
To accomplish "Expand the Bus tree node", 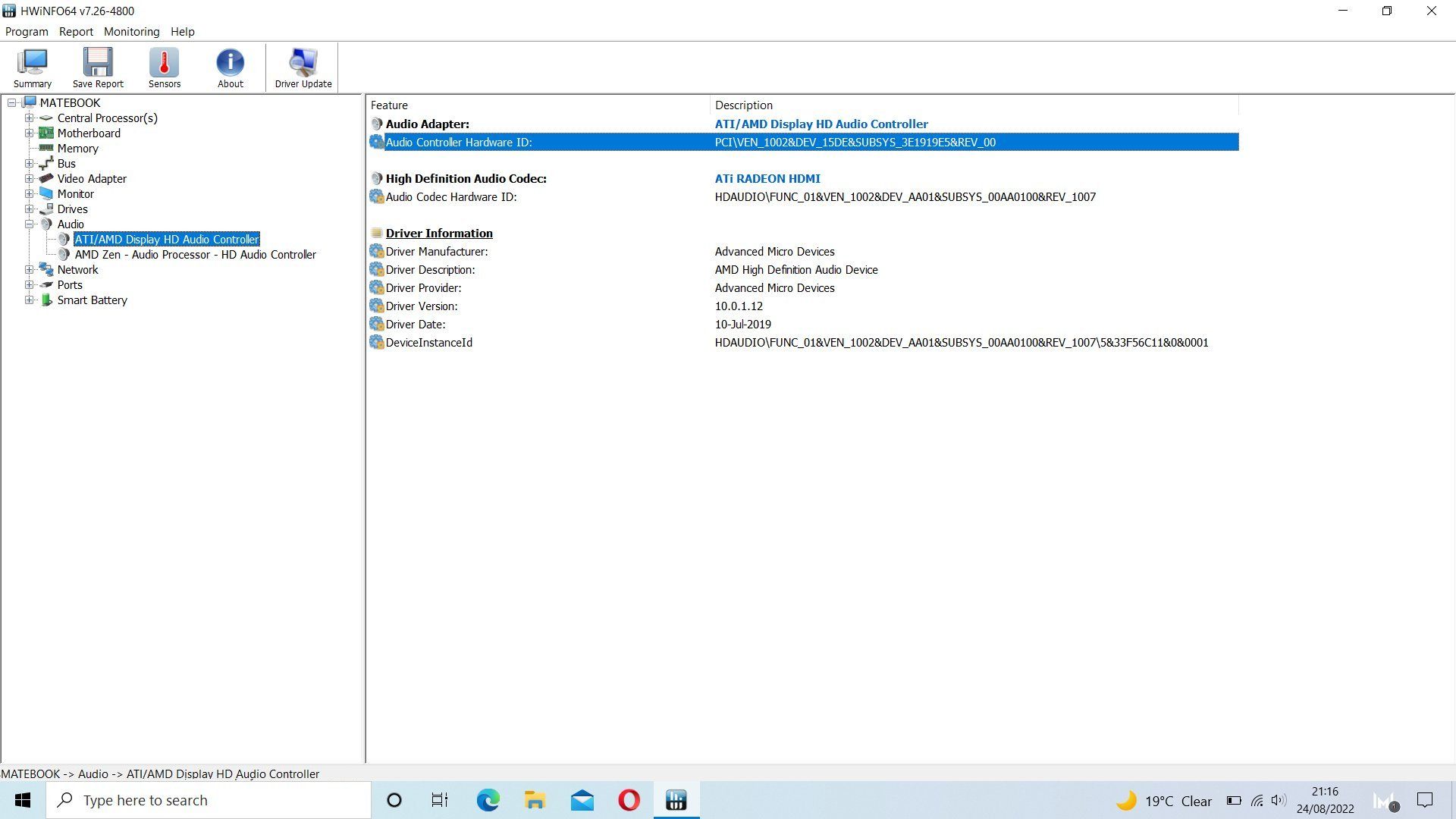I will (x=29, y=163).
